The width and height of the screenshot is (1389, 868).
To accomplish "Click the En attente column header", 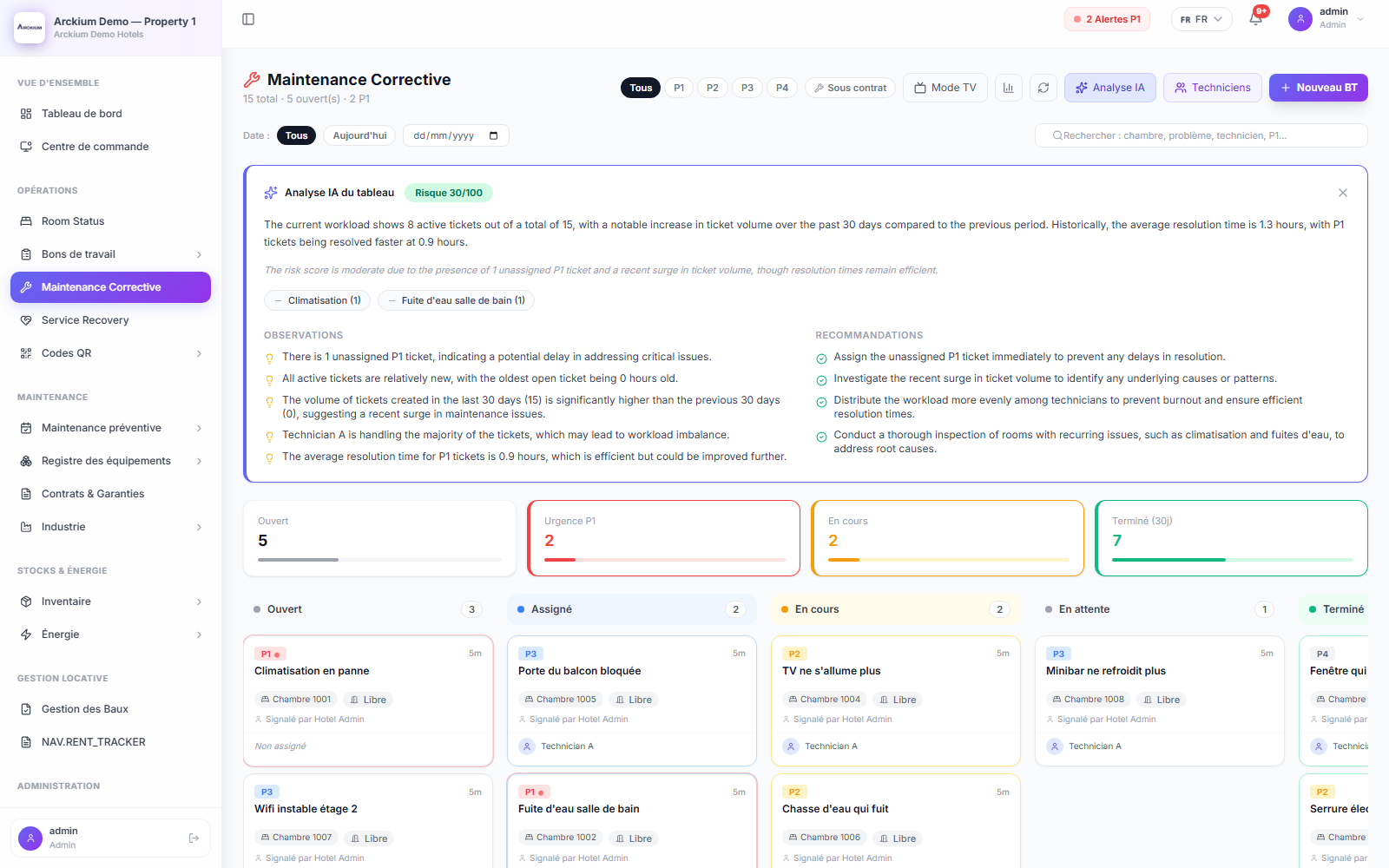I will [1160, 609].
